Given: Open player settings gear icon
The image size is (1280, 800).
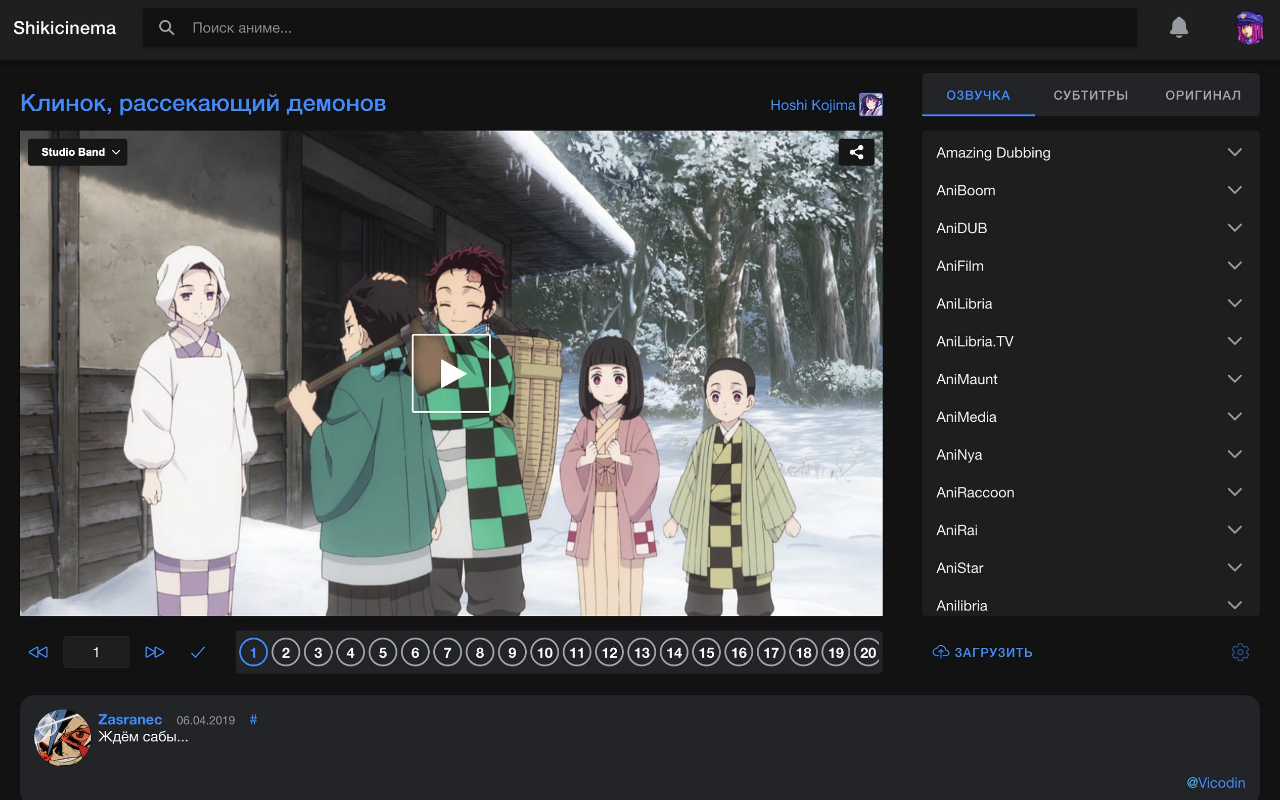Looking at the screenshot, I should 1240,652.
